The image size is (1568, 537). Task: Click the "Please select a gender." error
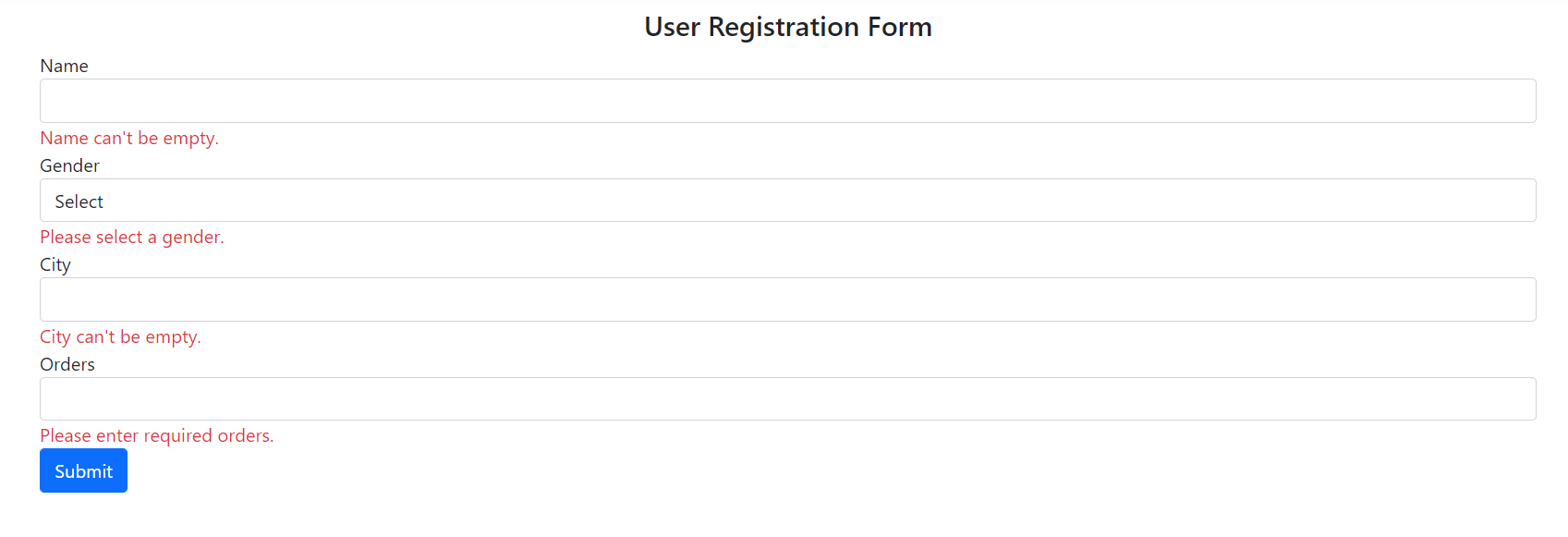pos(132,238)
